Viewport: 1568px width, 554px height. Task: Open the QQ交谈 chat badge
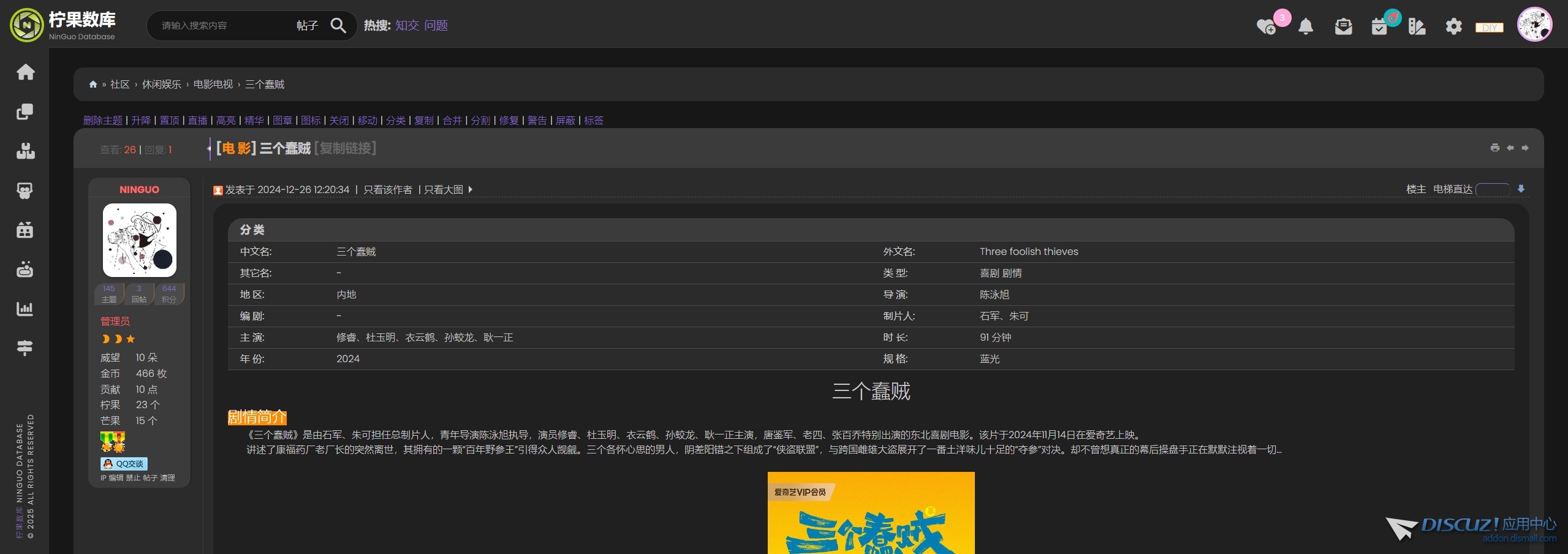(124, 464)
